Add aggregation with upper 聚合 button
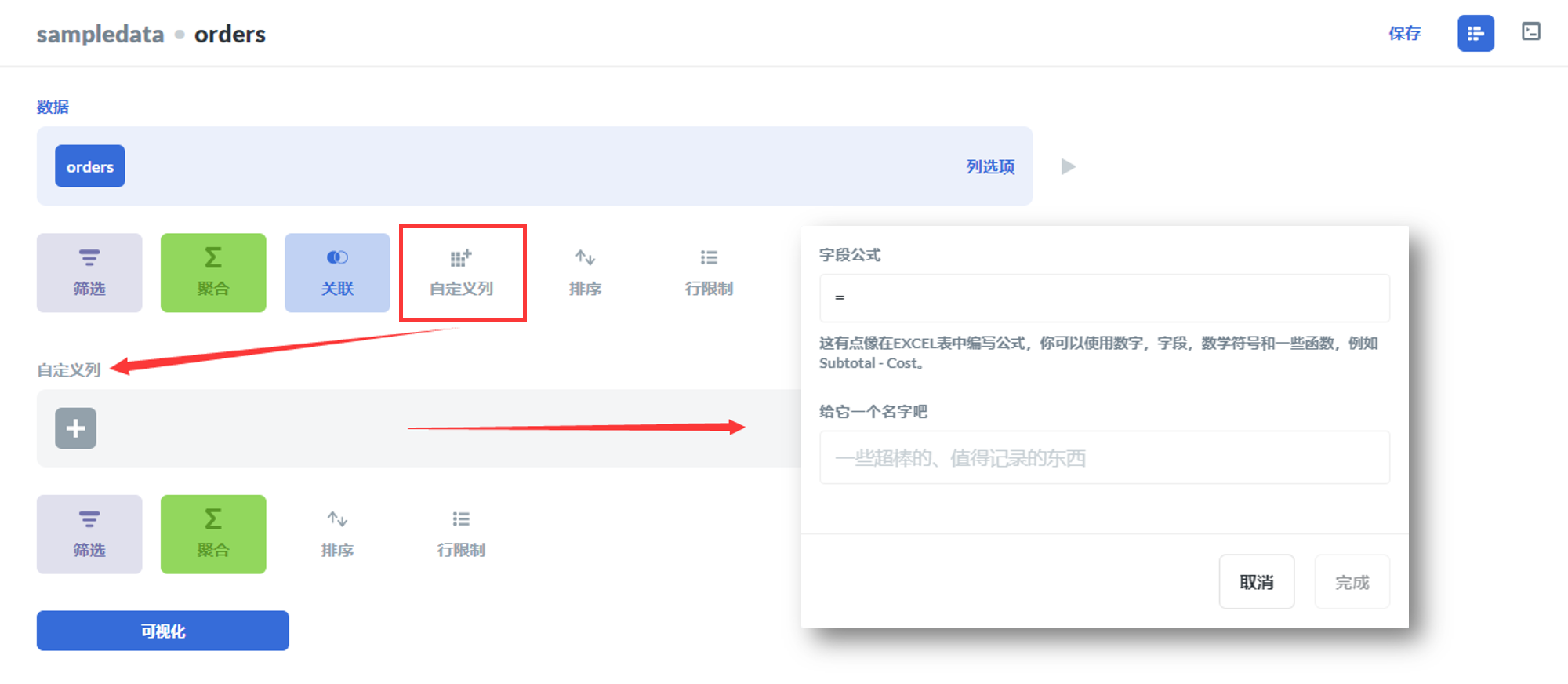The image size is (1568, 684). (x=213, y=272)
